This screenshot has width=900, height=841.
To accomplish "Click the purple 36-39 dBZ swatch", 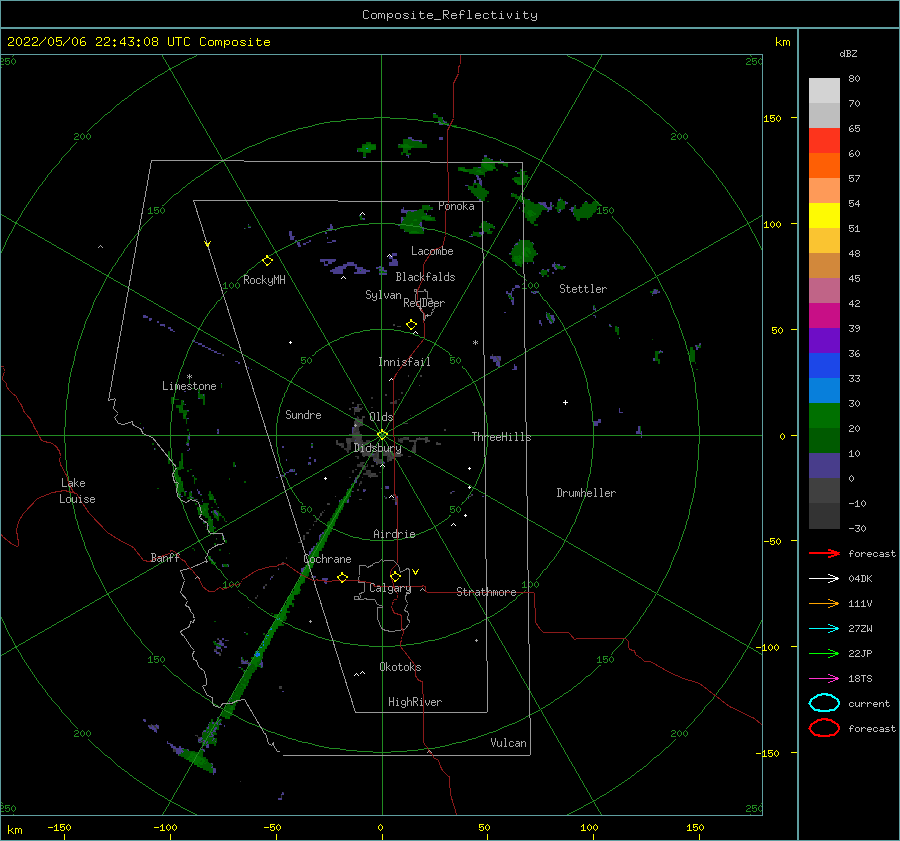I will [824, 341].
